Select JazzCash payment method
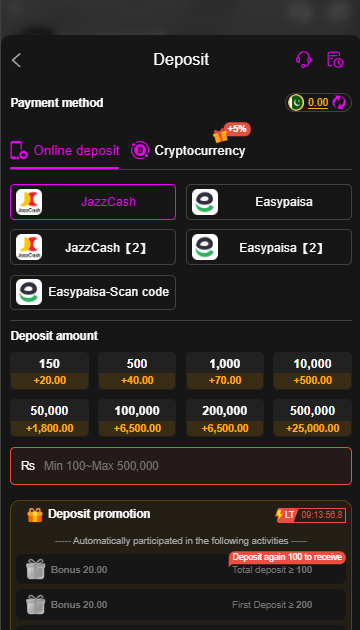Viewport: 360px width, 630px height. click(x=93, y=202)
